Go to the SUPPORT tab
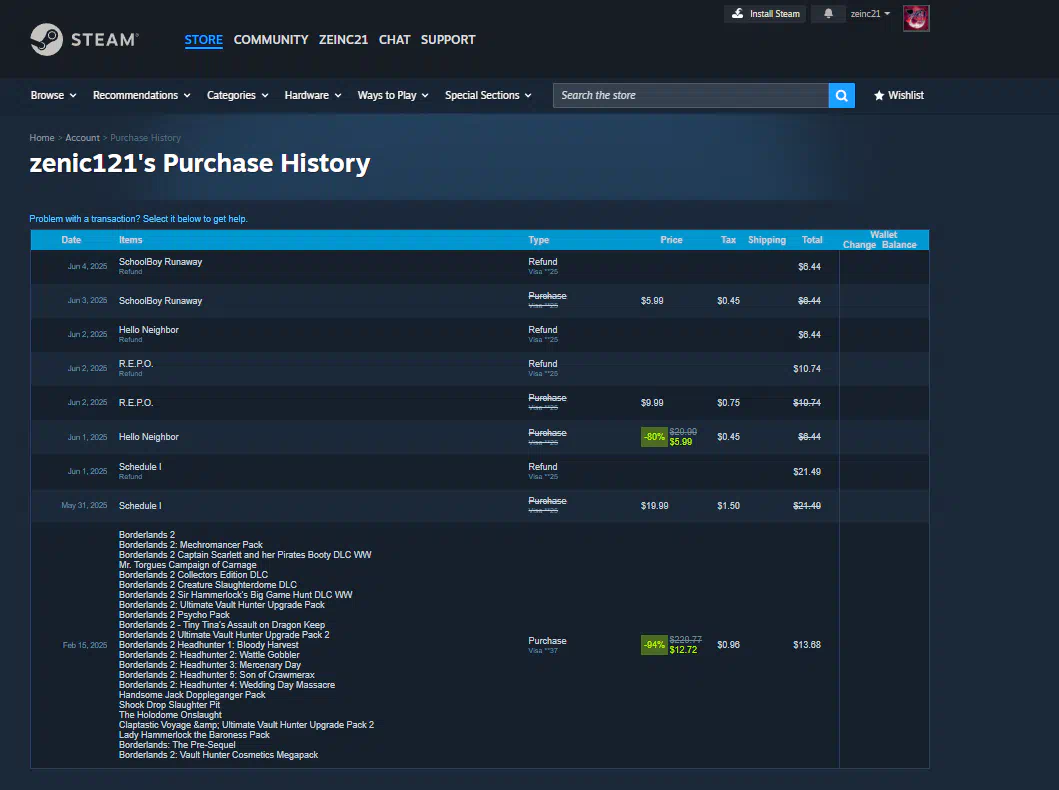 tap(447, 40)
